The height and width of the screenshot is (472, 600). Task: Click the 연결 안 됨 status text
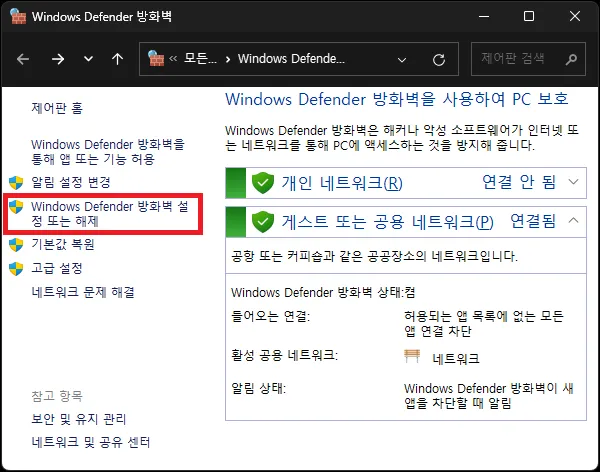[519, 182]
